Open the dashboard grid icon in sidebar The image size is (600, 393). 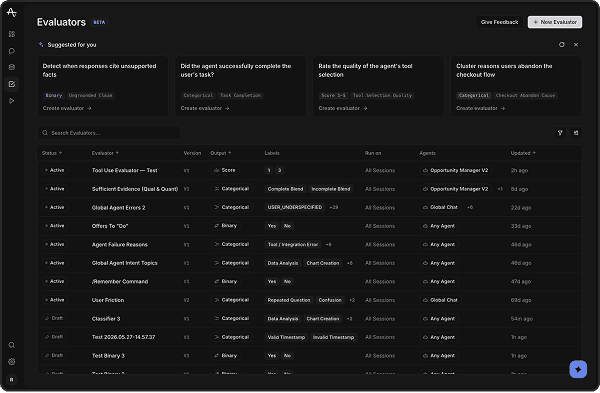[12, 34]
